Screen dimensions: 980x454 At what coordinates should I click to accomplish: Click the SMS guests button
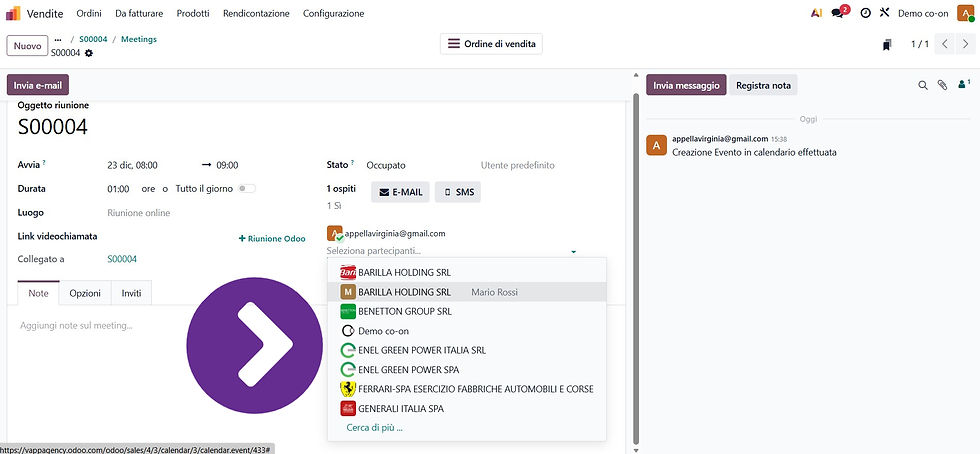click(458, 193)
